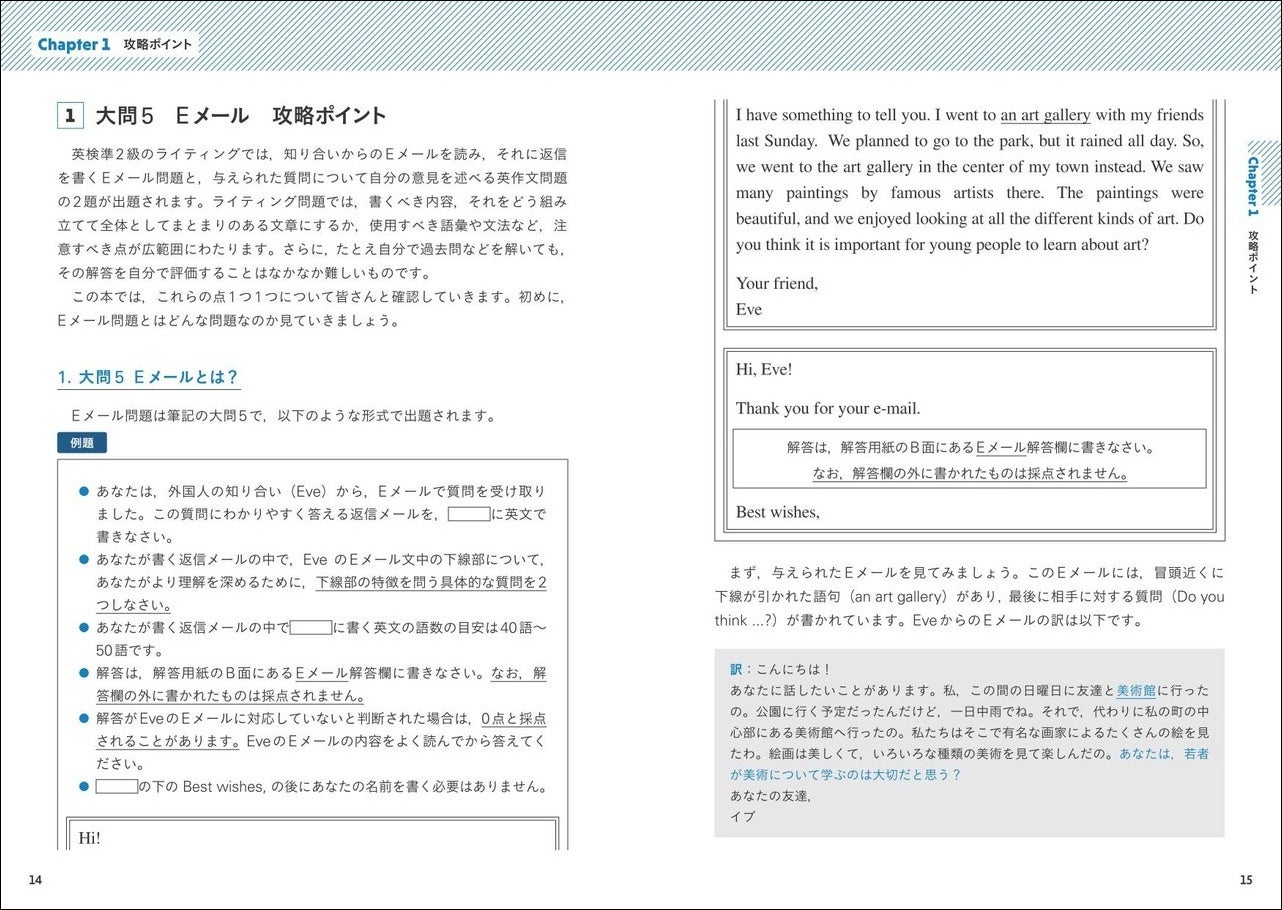Image resolution: width=1282 pixels, height=910 pixels.
Task: Click page number 15
Action: coord(1245,880)
